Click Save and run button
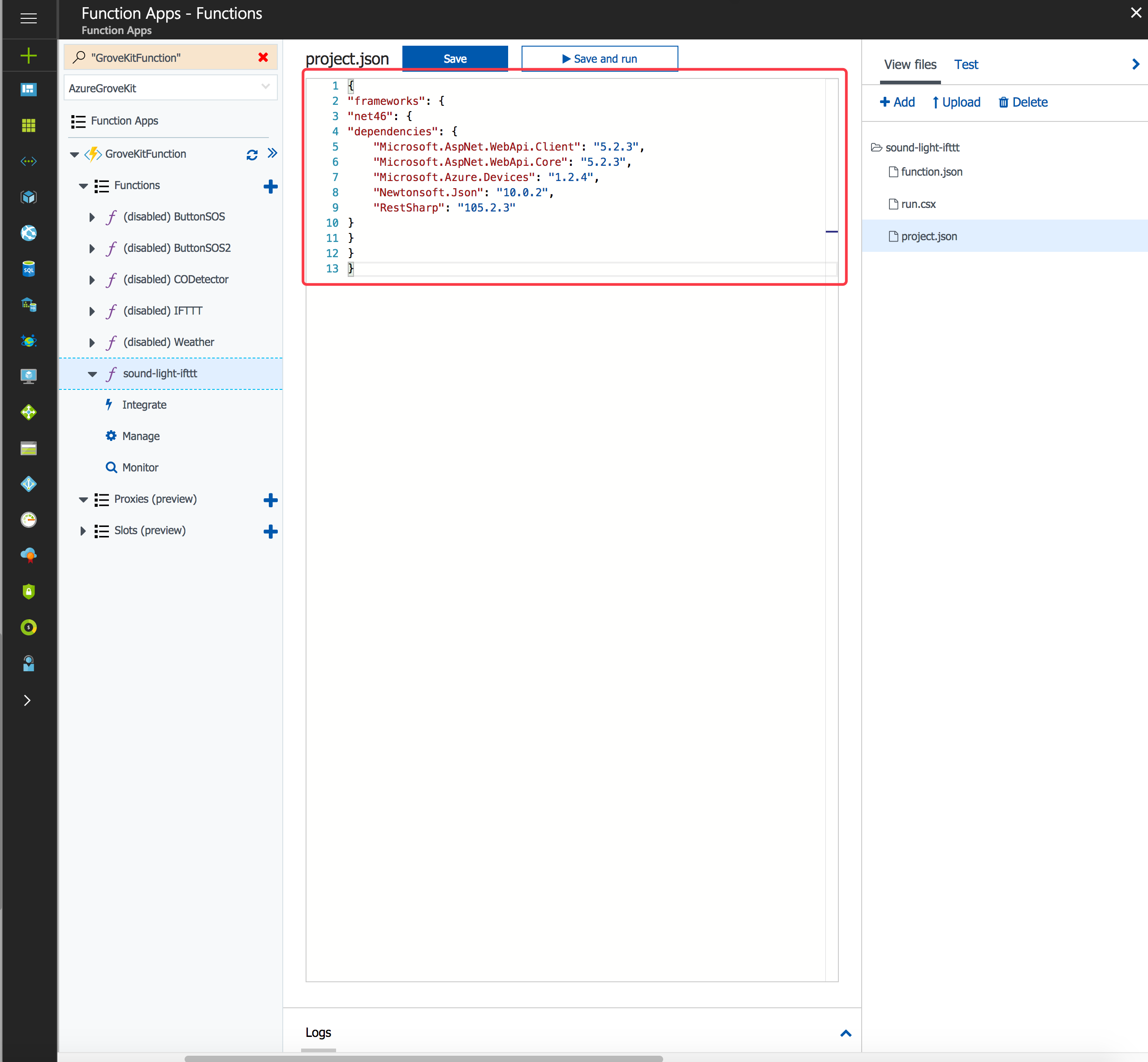This screenshot has width=1148, height=1062. (599, 59)
